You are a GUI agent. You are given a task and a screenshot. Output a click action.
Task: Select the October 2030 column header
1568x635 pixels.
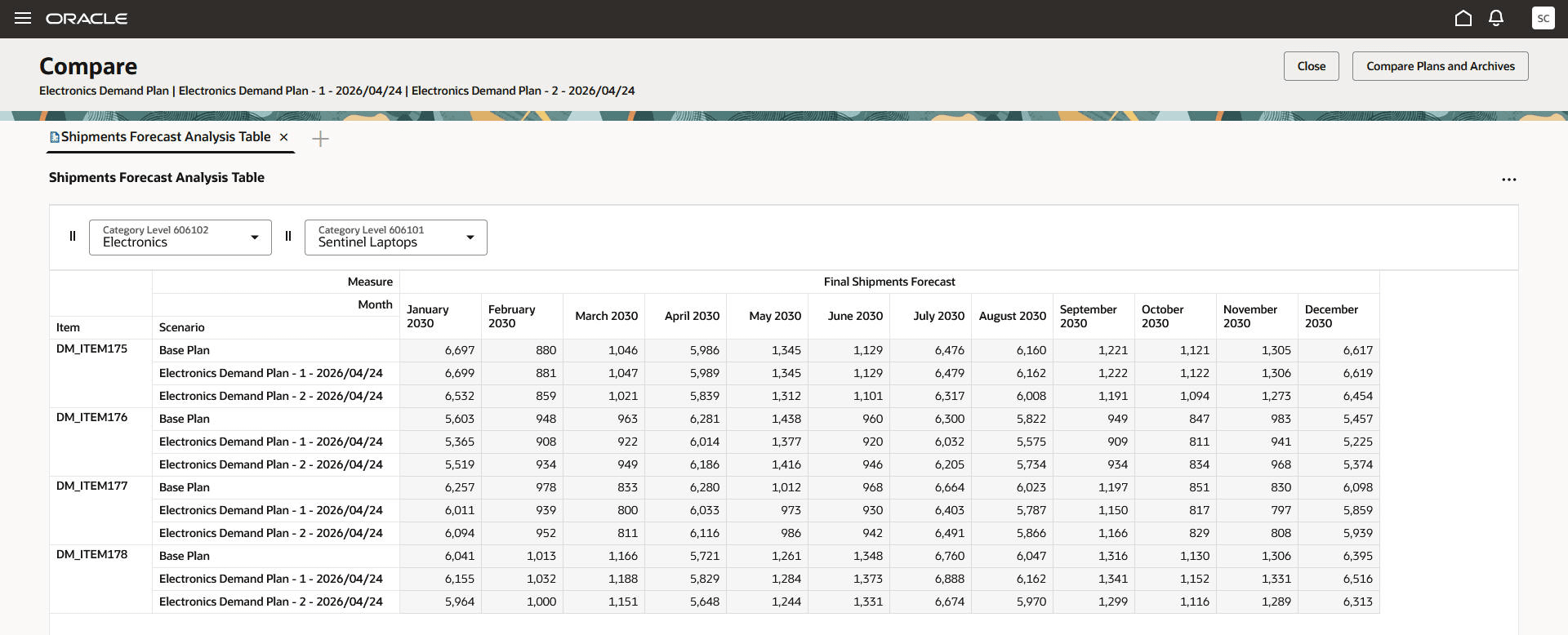coord(1176,316)
